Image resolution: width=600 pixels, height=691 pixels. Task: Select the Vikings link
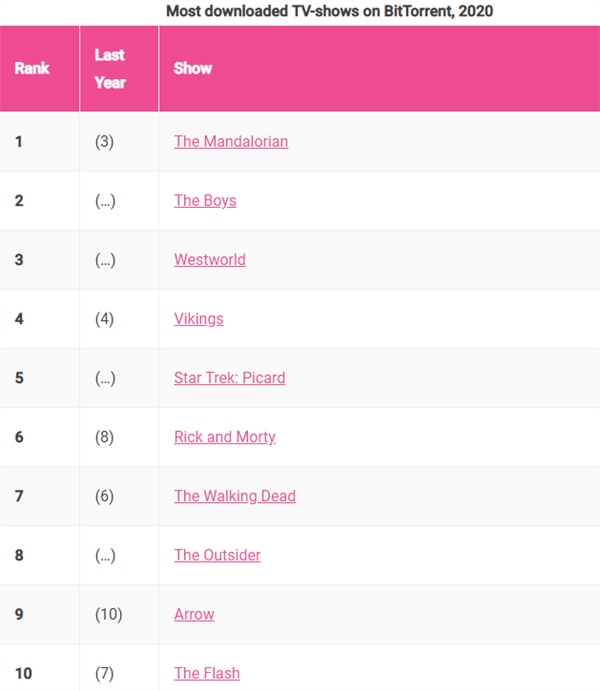tap(199, 318)
